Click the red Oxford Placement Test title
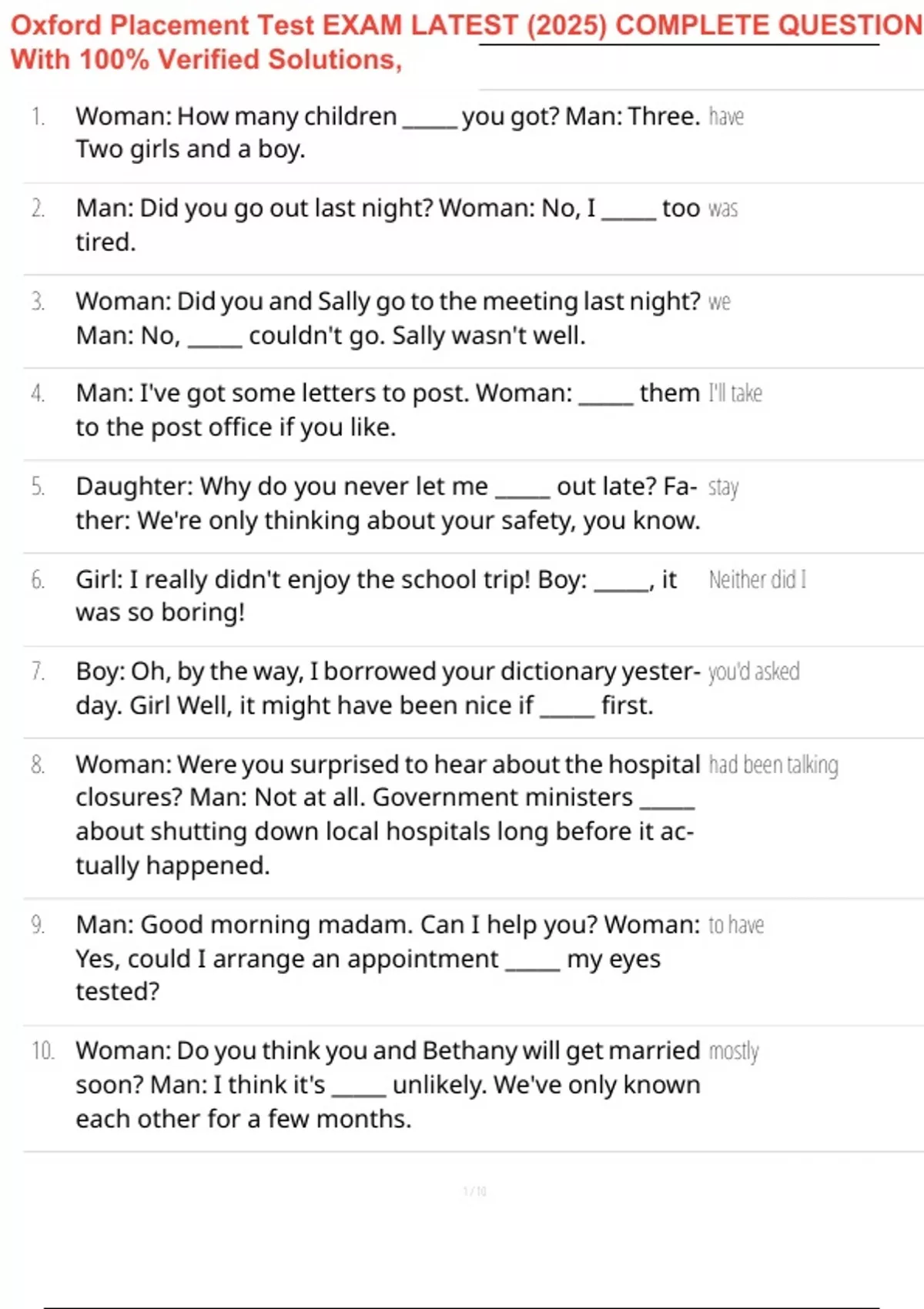 pyautogui.click(x=467, y=25)
